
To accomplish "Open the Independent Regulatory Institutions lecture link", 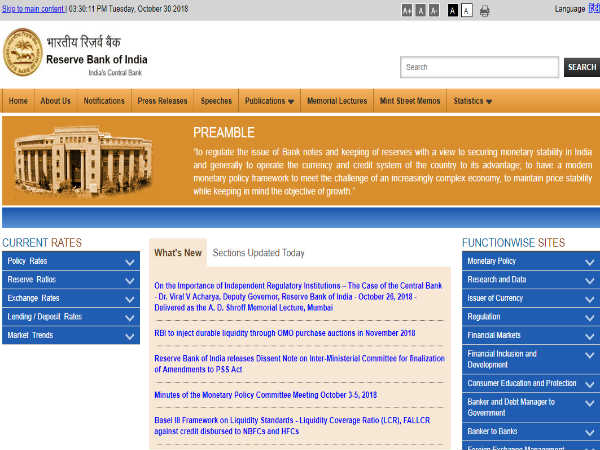I will pos(298,297).
